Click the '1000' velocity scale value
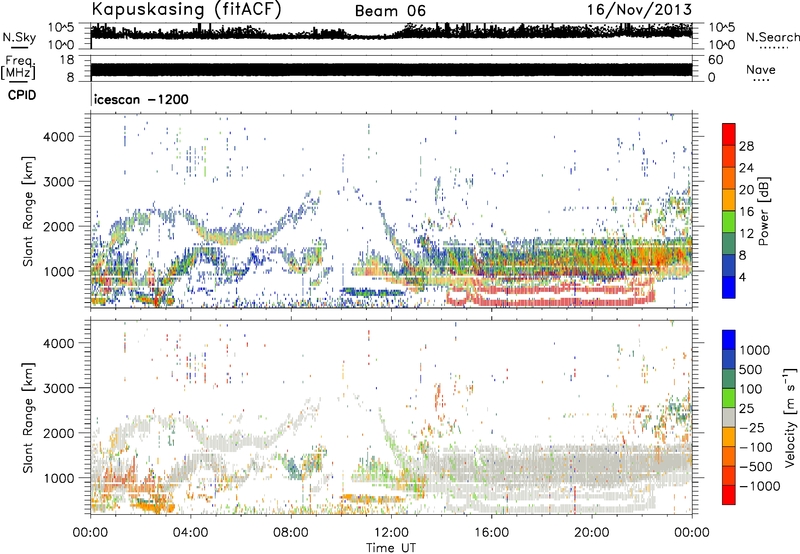The width and height of the screenshot is (800, 554). click(x=754, y=350)
